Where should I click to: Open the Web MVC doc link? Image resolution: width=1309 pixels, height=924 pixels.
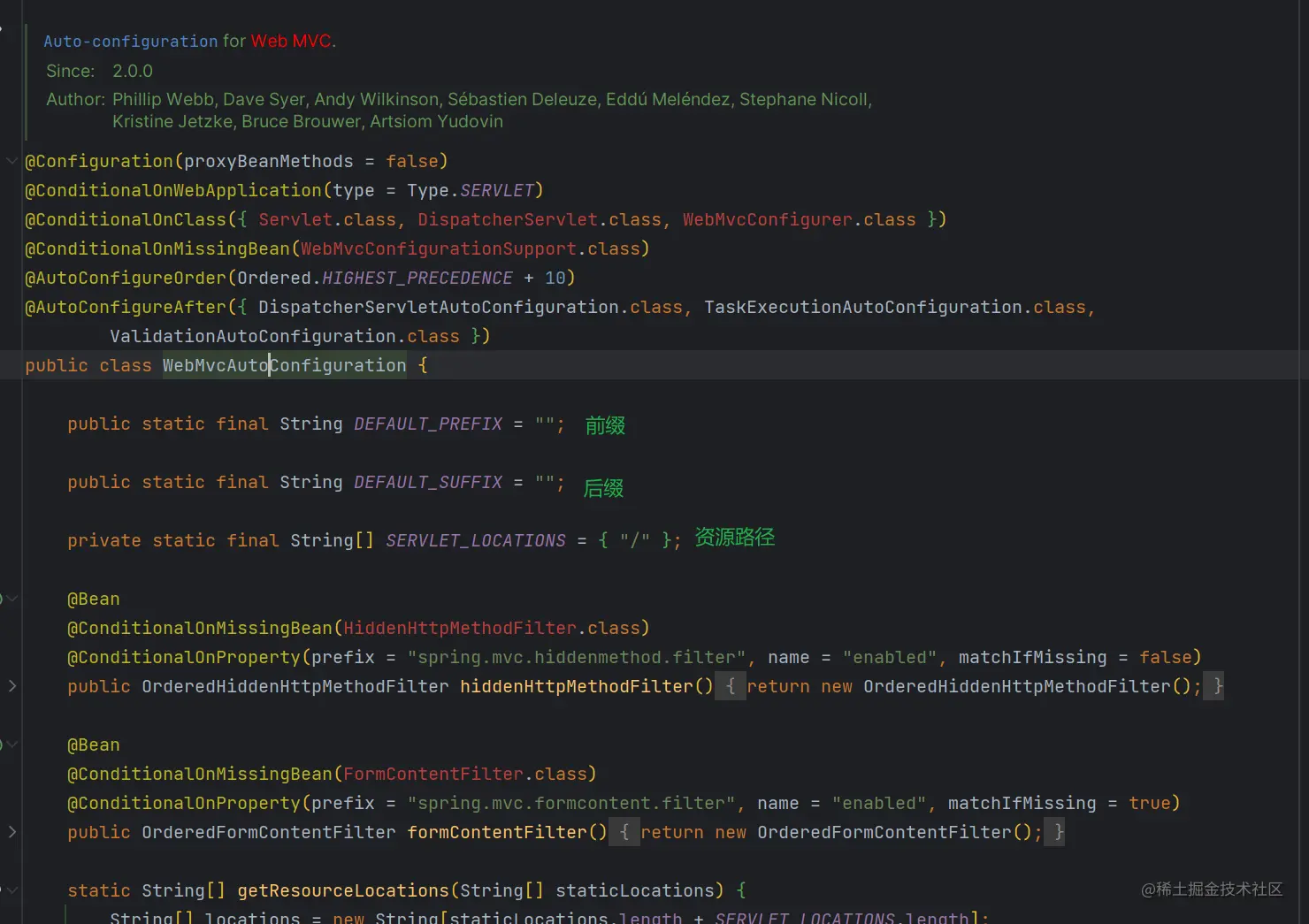(x=291, y=42)
